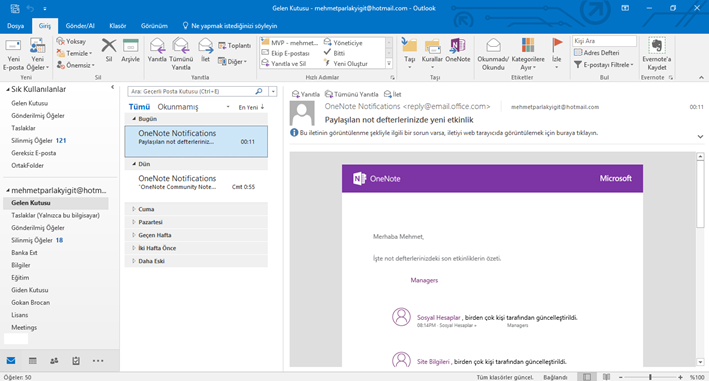Forward the message with the İlet ribbon icon
This screenshot has width=709, height=381.
[205, 50]
